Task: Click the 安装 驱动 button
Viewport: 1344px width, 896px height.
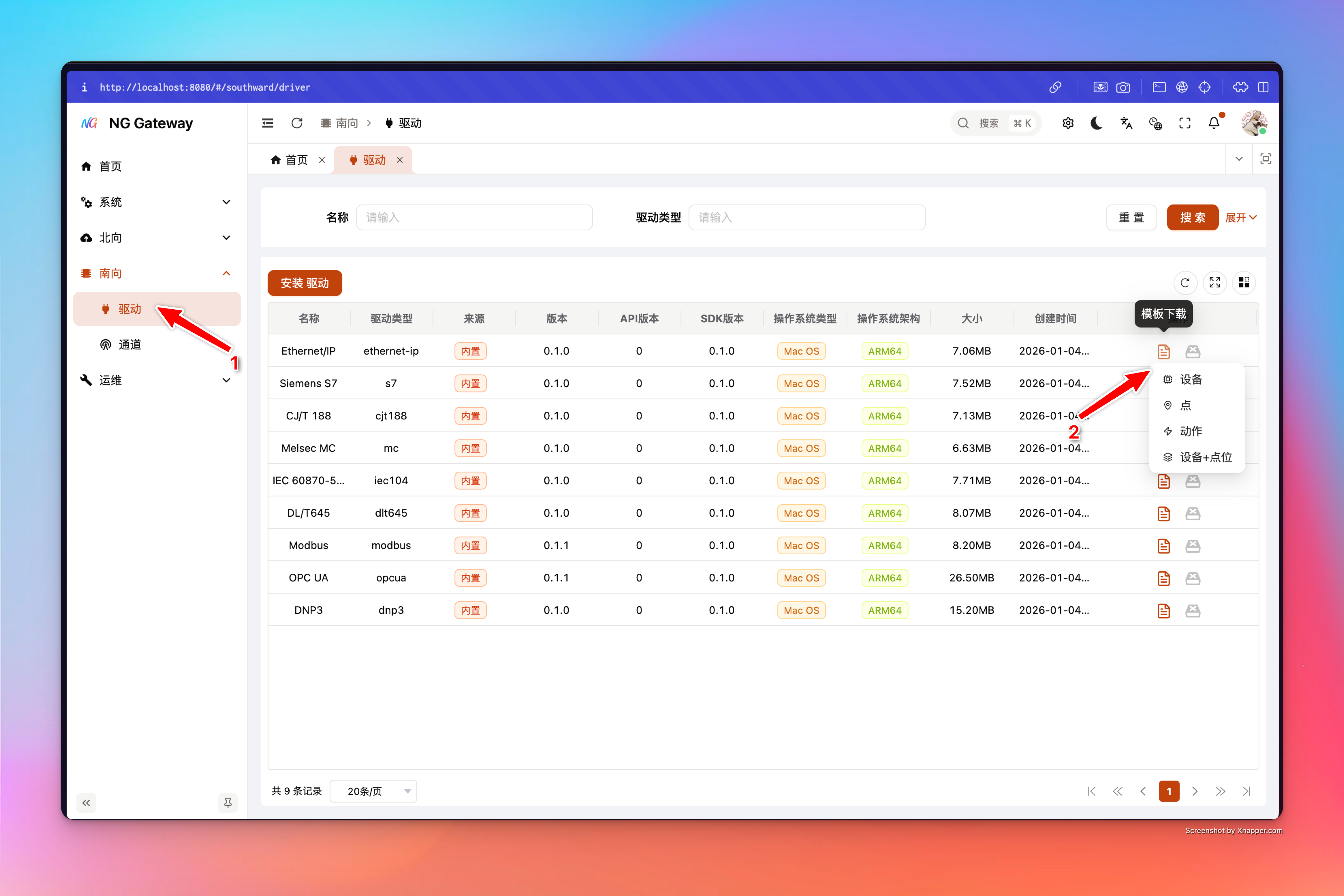Action: pyautogui.click(x=305, y=283)
